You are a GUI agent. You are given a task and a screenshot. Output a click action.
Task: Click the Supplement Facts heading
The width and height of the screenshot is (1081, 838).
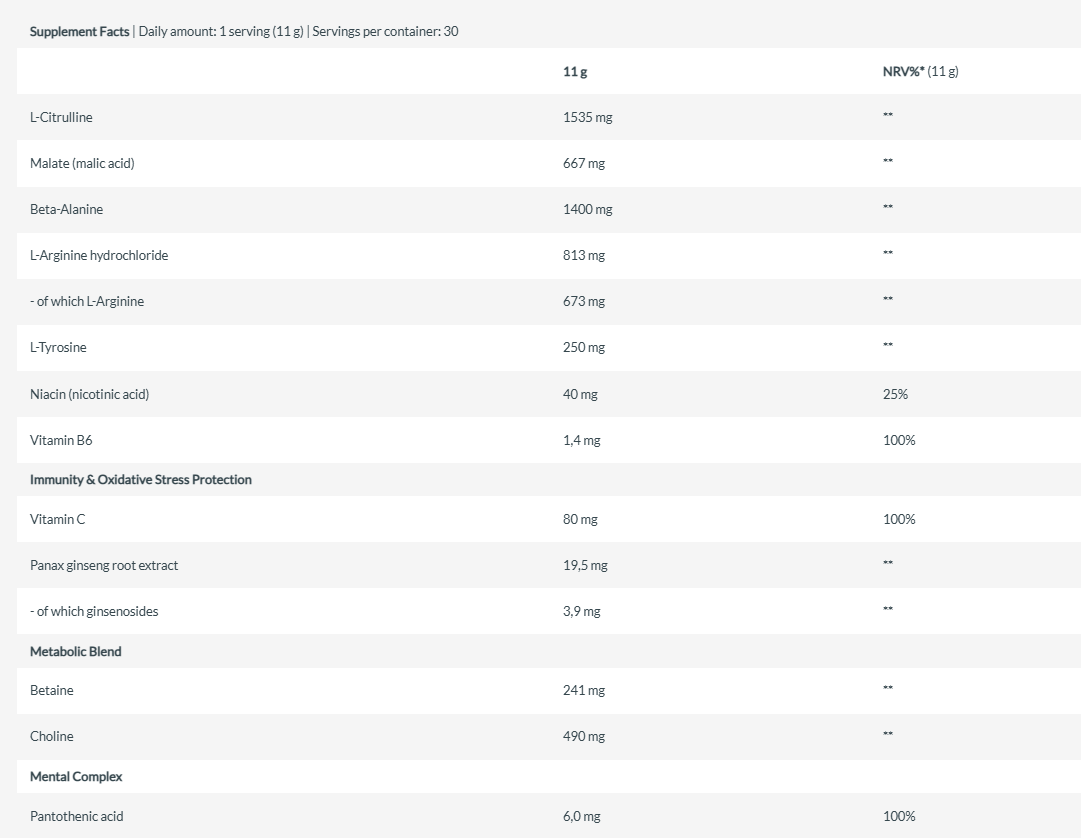coord(79,31)
